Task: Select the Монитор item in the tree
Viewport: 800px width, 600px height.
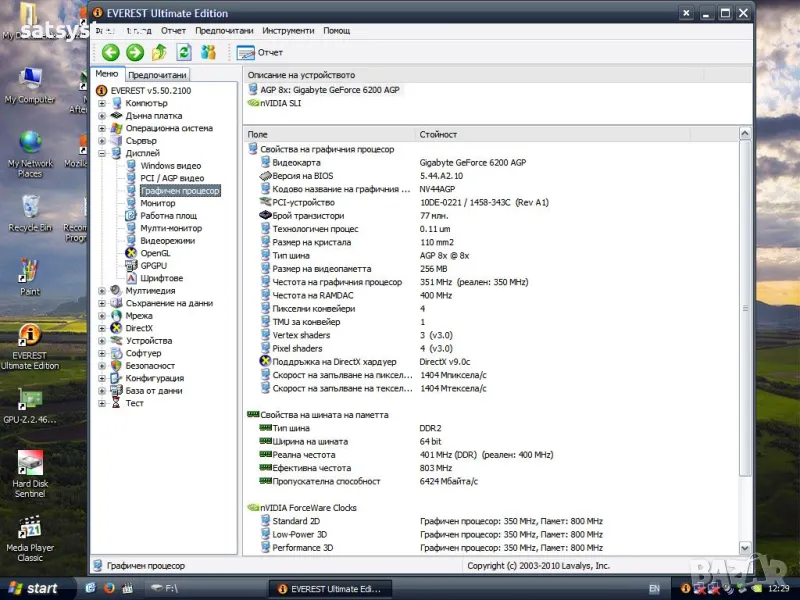Action: (x=157, y=203)
